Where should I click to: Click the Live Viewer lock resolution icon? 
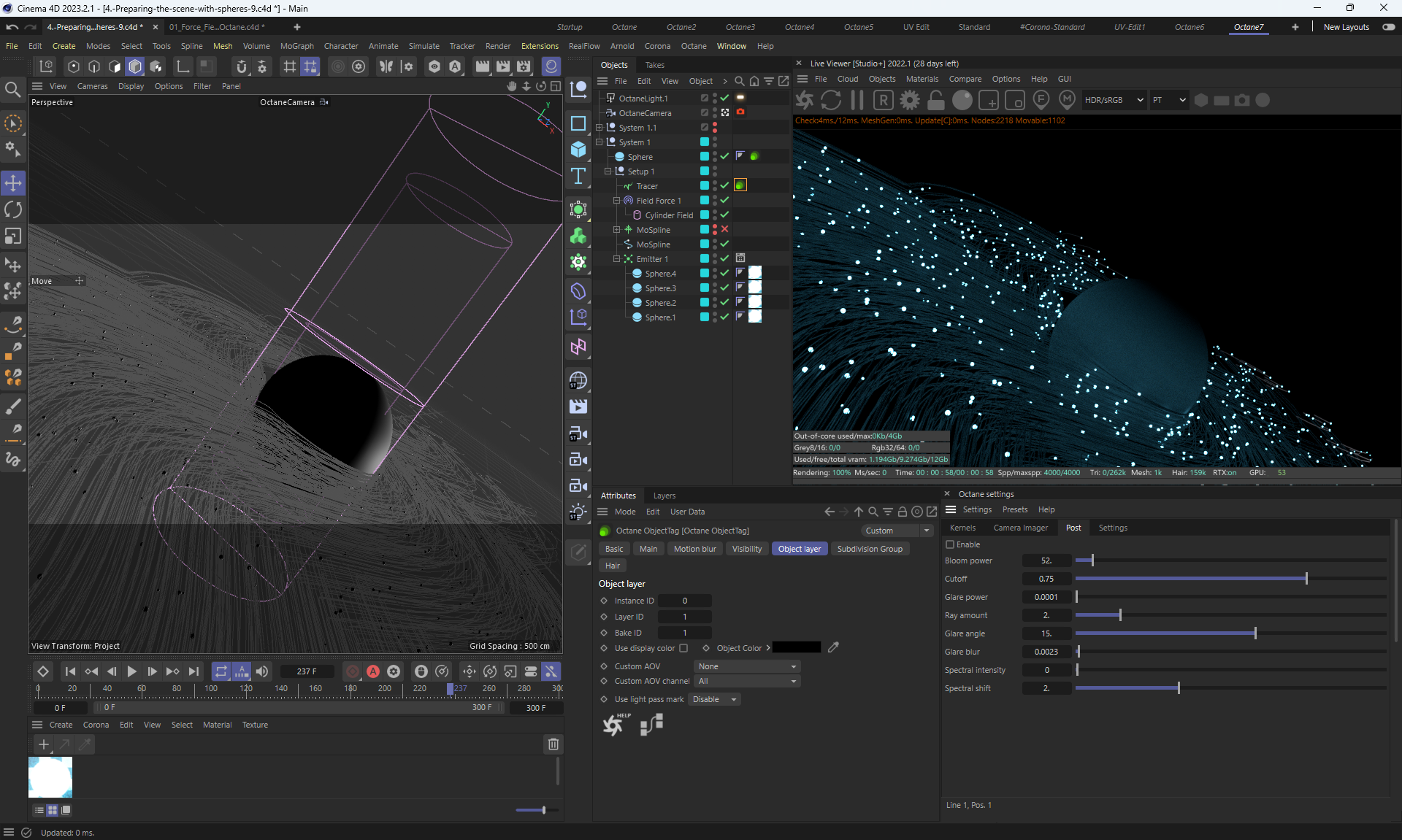click(935, 100)
